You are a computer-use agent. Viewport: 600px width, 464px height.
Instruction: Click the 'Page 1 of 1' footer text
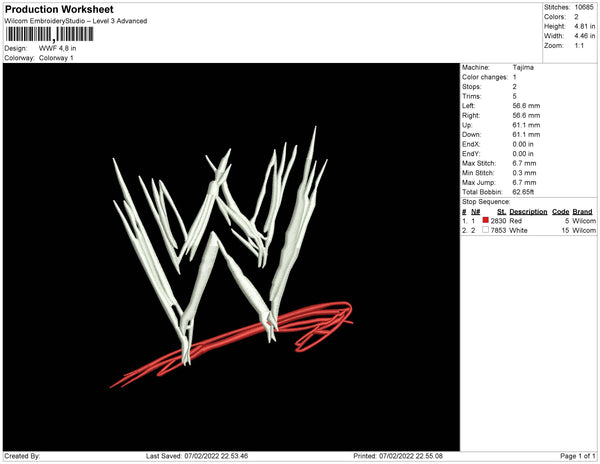point(577,456)
